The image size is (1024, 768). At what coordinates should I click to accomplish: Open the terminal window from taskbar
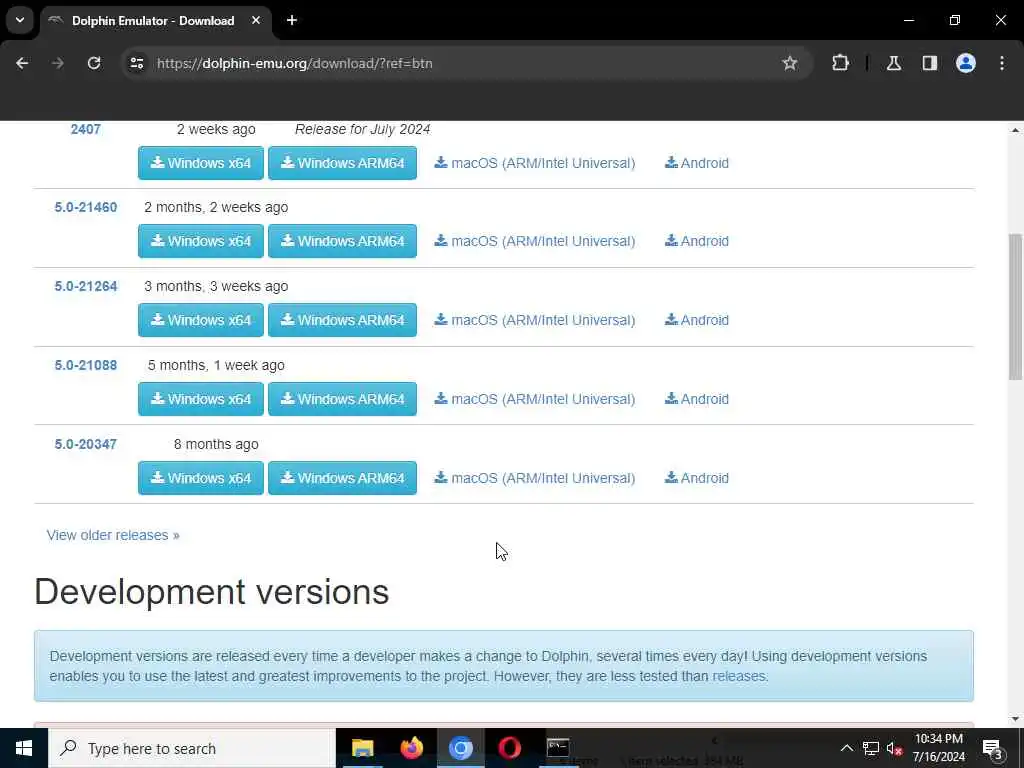coord(558,748)
